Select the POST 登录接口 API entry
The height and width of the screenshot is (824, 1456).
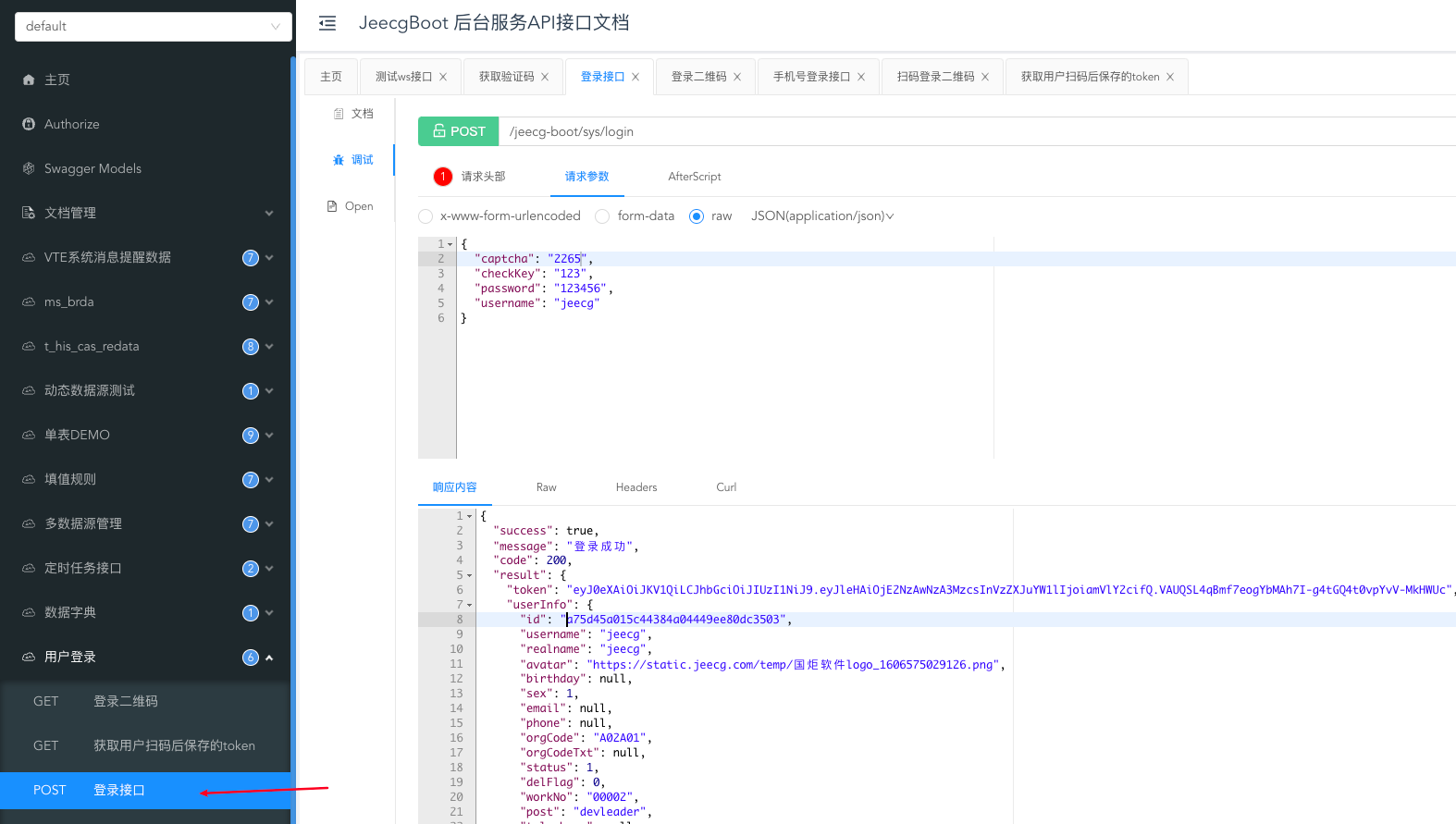(145, 791)
